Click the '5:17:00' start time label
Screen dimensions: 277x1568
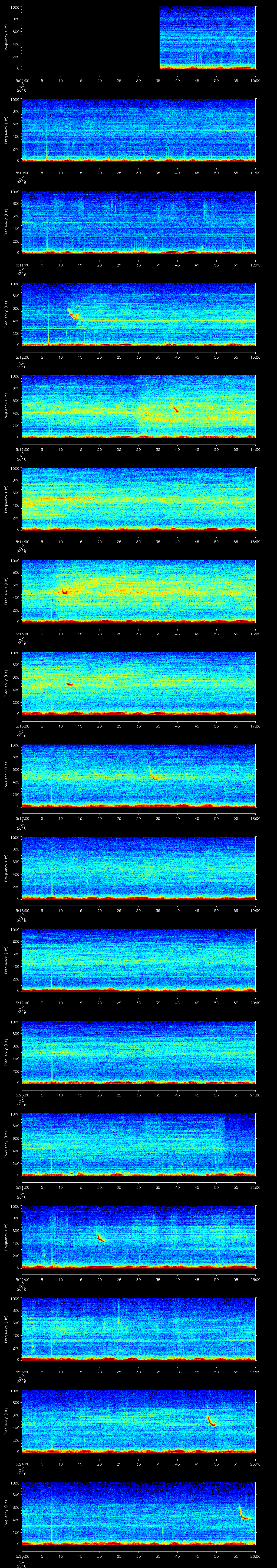22,818
